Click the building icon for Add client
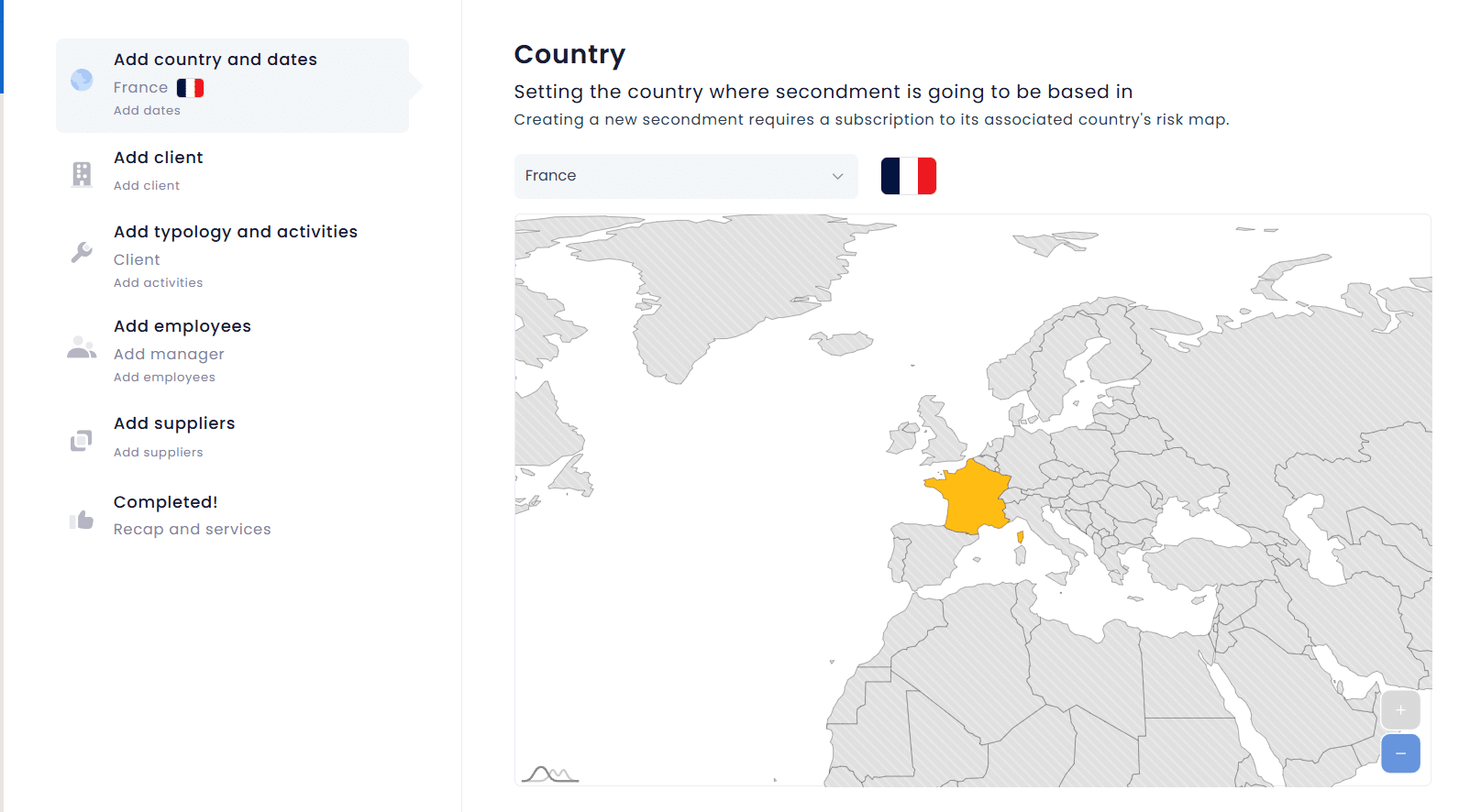 (x=82, y=173)
